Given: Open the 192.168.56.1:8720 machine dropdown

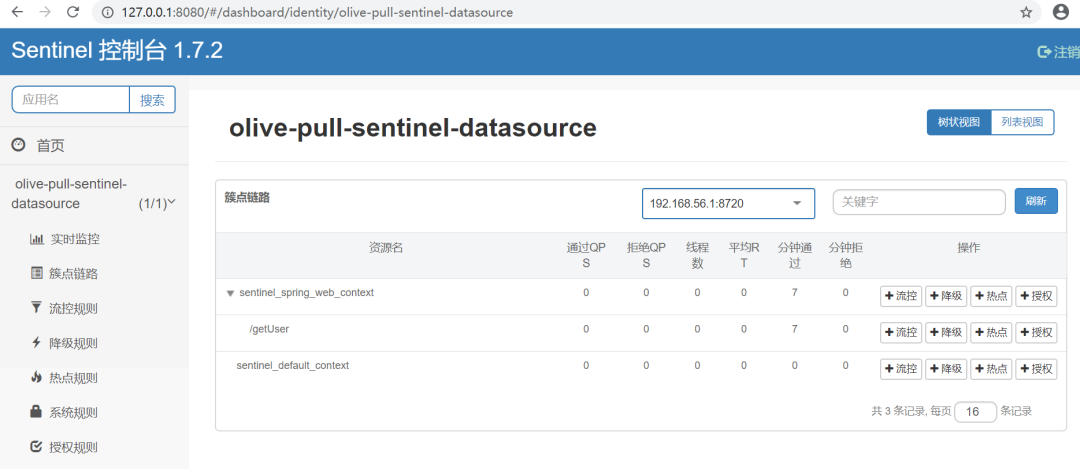Looking at the screenshot, I should click(728, 204).
